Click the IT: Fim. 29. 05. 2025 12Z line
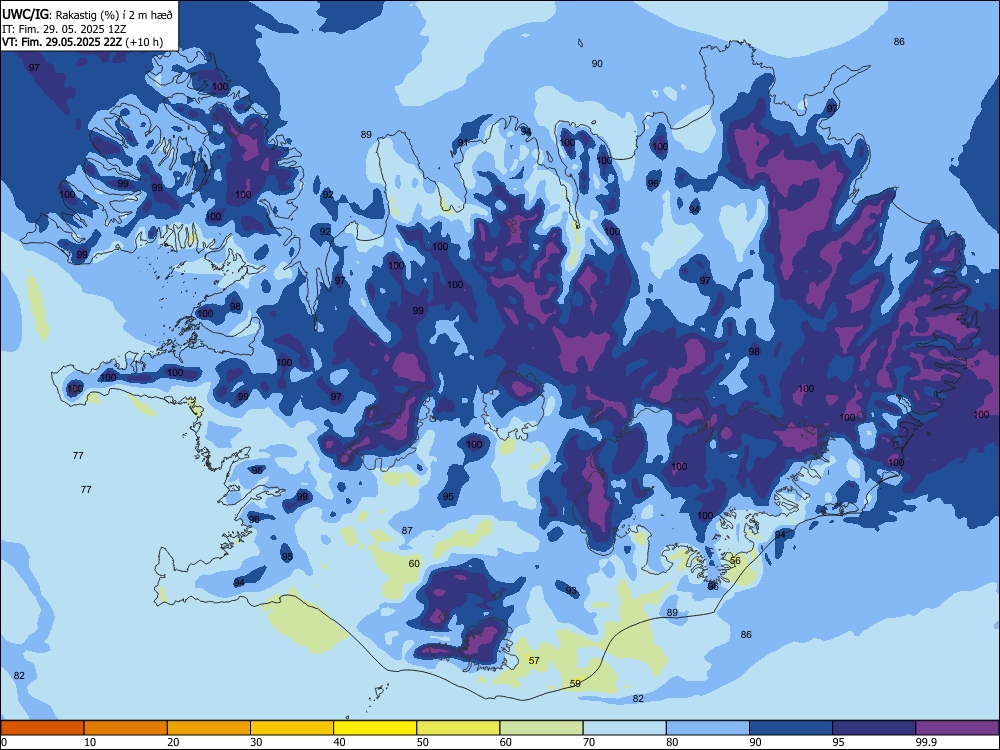 [64, 29]
